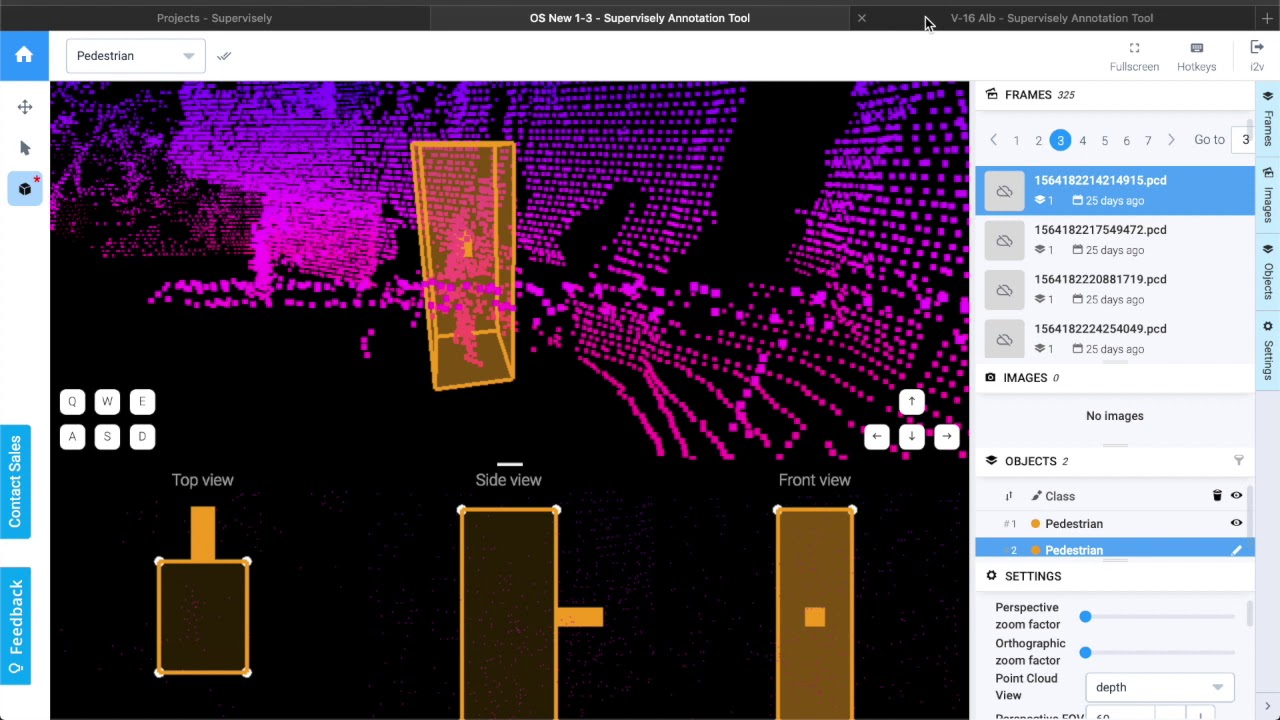1280x720 pixels.
Task: Go to frames page 4
Action: click(1082, 141)
